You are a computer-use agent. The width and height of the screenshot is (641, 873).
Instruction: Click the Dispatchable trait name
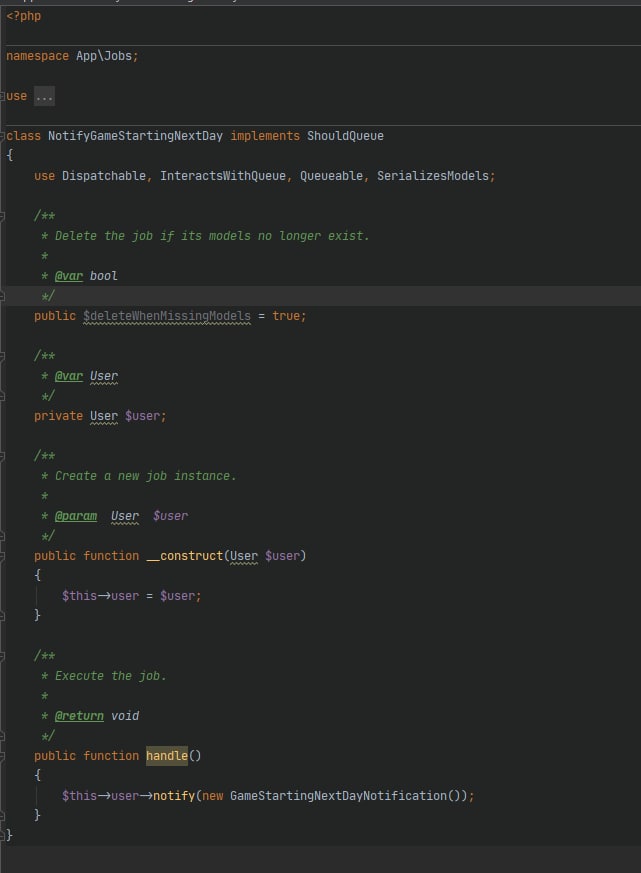click(x=104, y=176)
